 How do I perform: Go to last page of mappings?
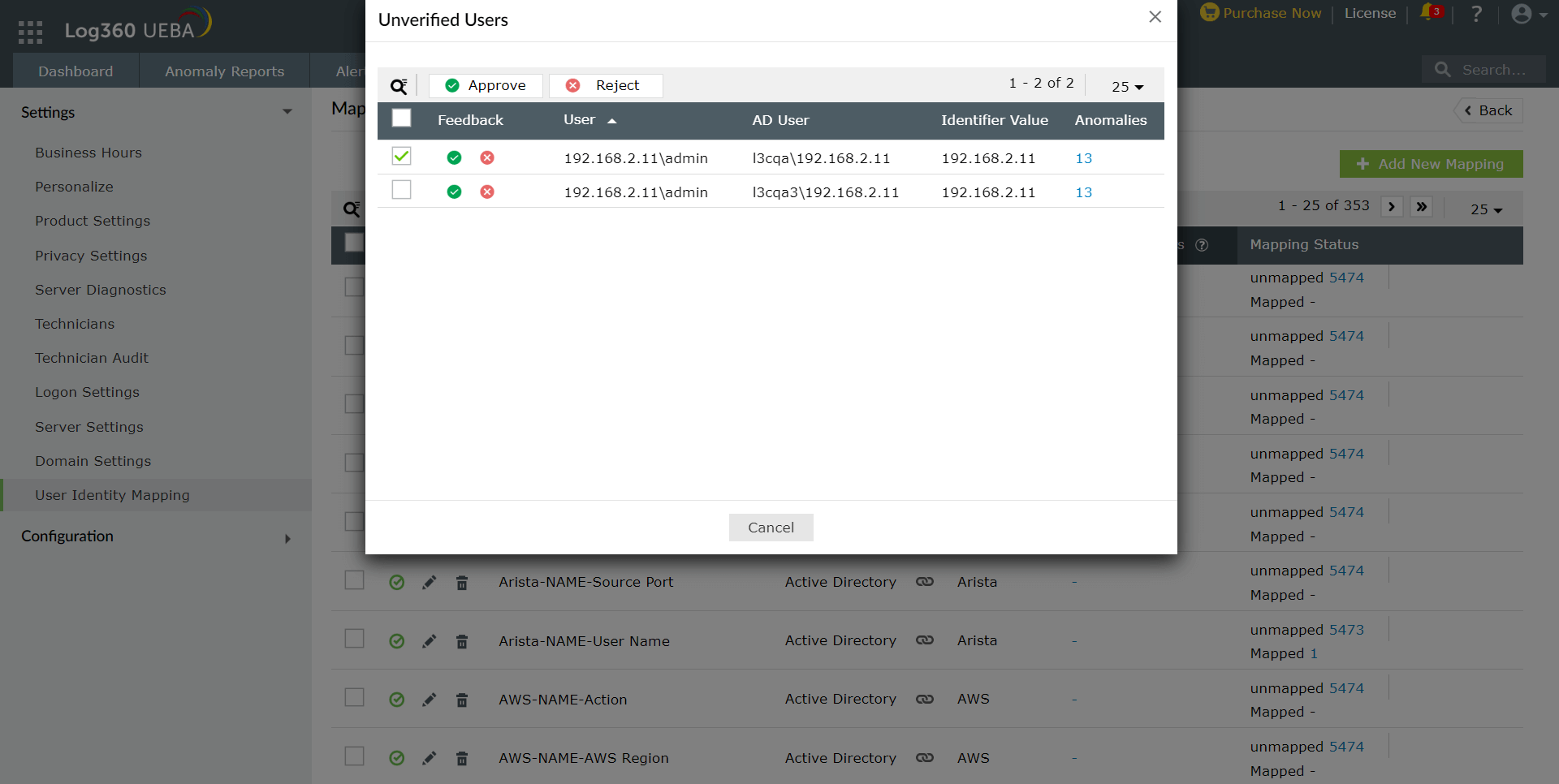coord(1422,207)
